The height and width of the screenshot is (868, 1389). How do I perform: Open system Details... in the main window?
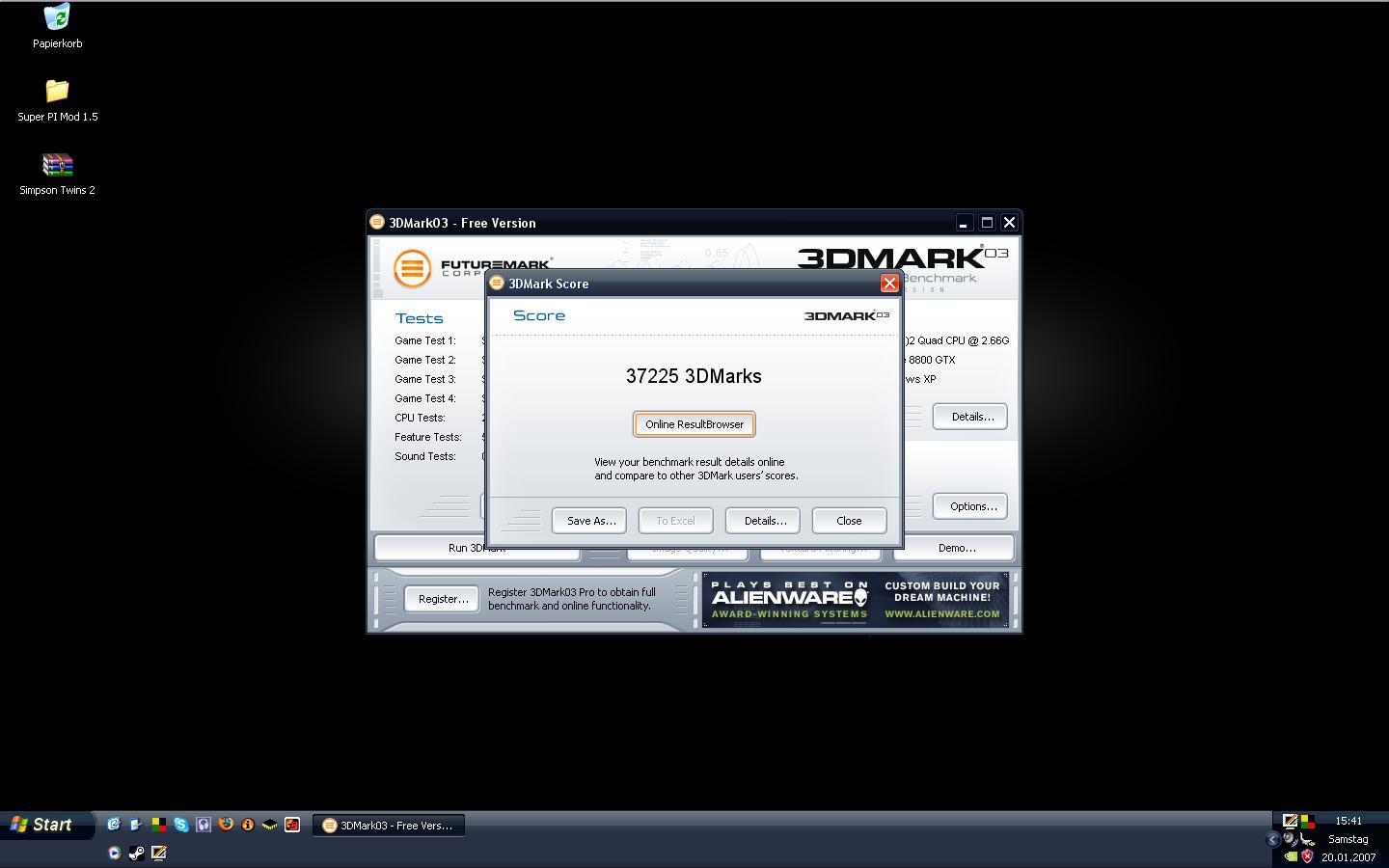(x=971, y=417)
